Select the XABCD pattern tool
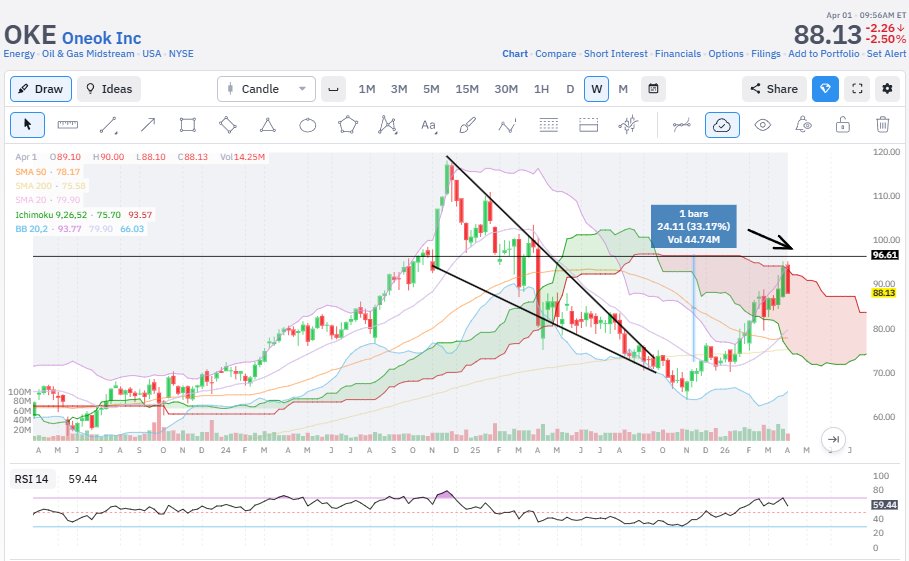Viewport: 909px width, 561px height. (x=387, y=125)
